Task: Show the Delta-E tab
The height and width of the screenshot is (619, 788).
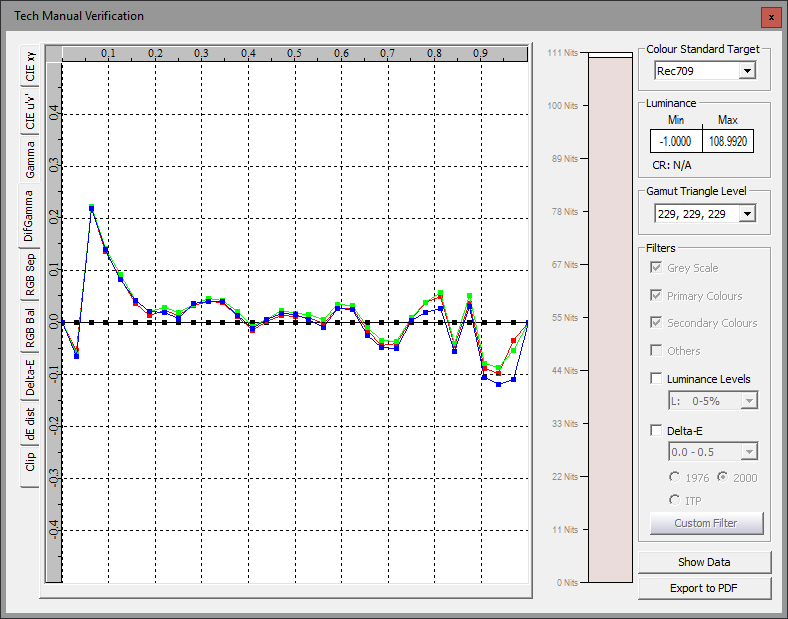Action: [x=30, y=378]
